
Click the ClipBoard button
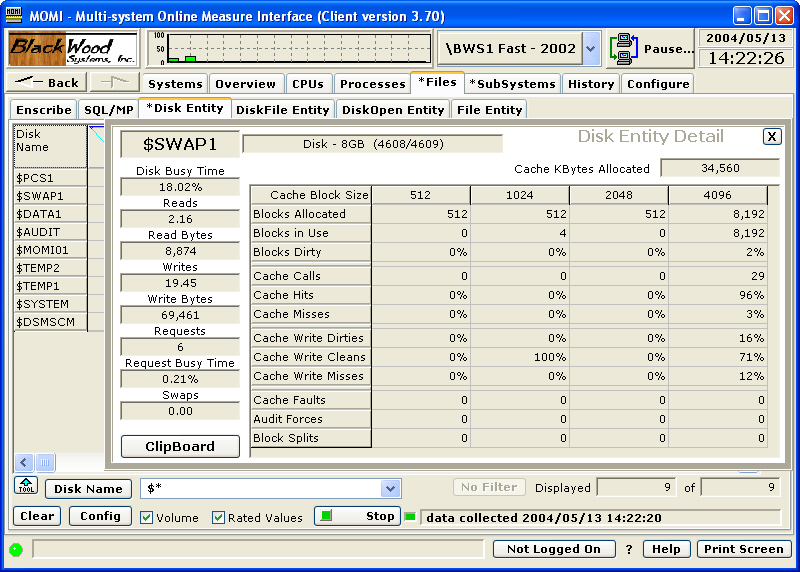click(x=180, y=446)
